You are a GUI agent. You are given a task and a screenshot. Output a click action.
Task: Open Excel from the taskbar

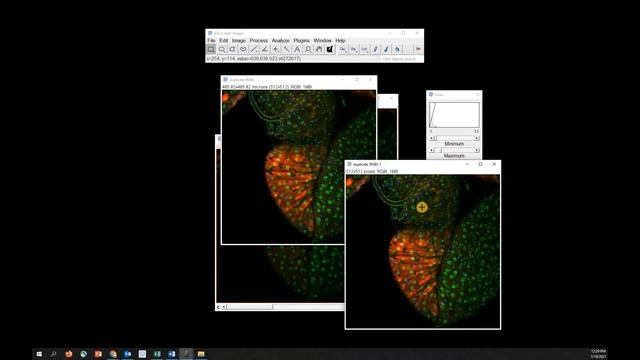click(157, 354)
